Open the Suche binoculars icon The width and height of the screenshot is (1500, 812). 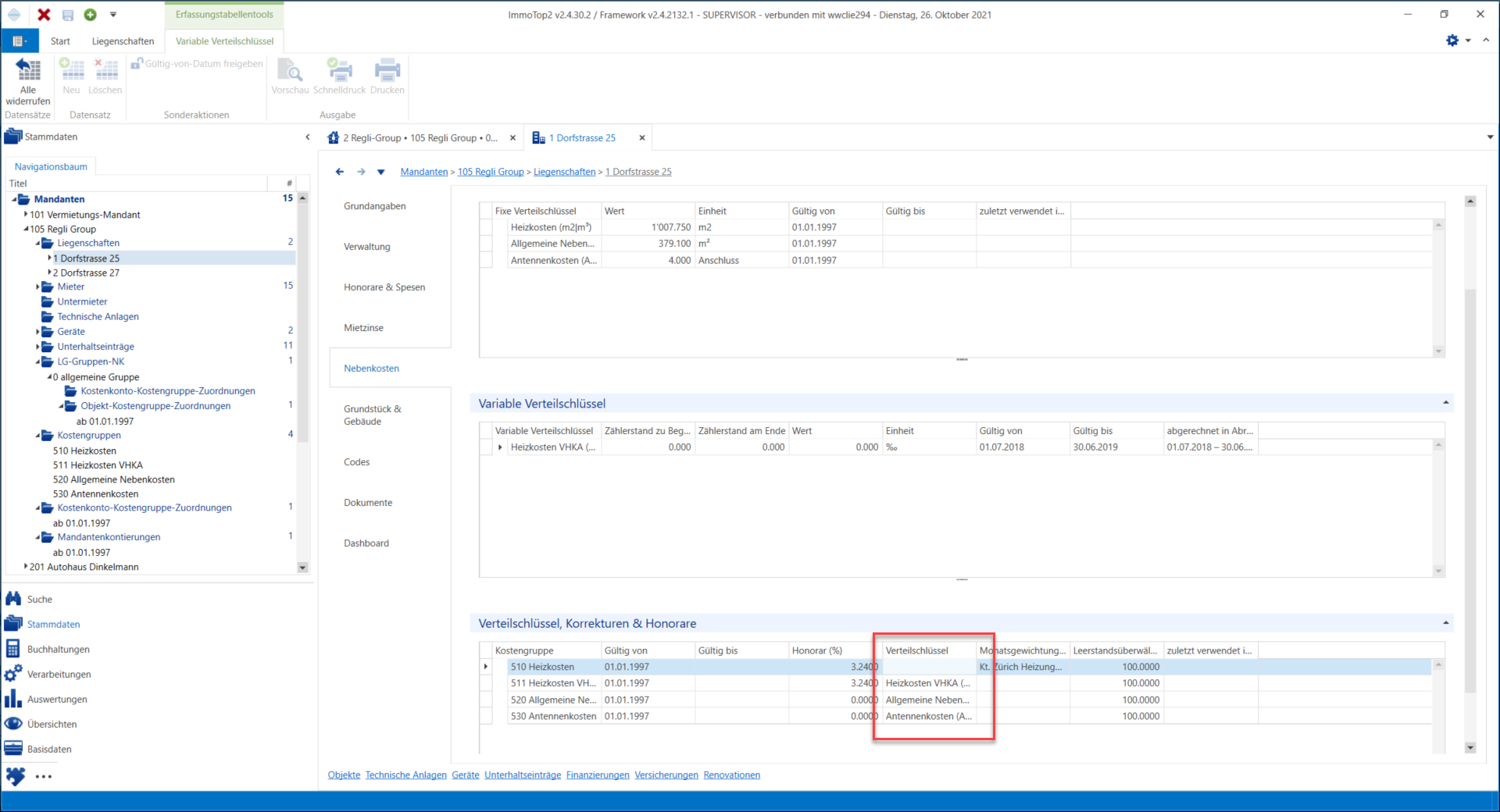pos(13,599)
